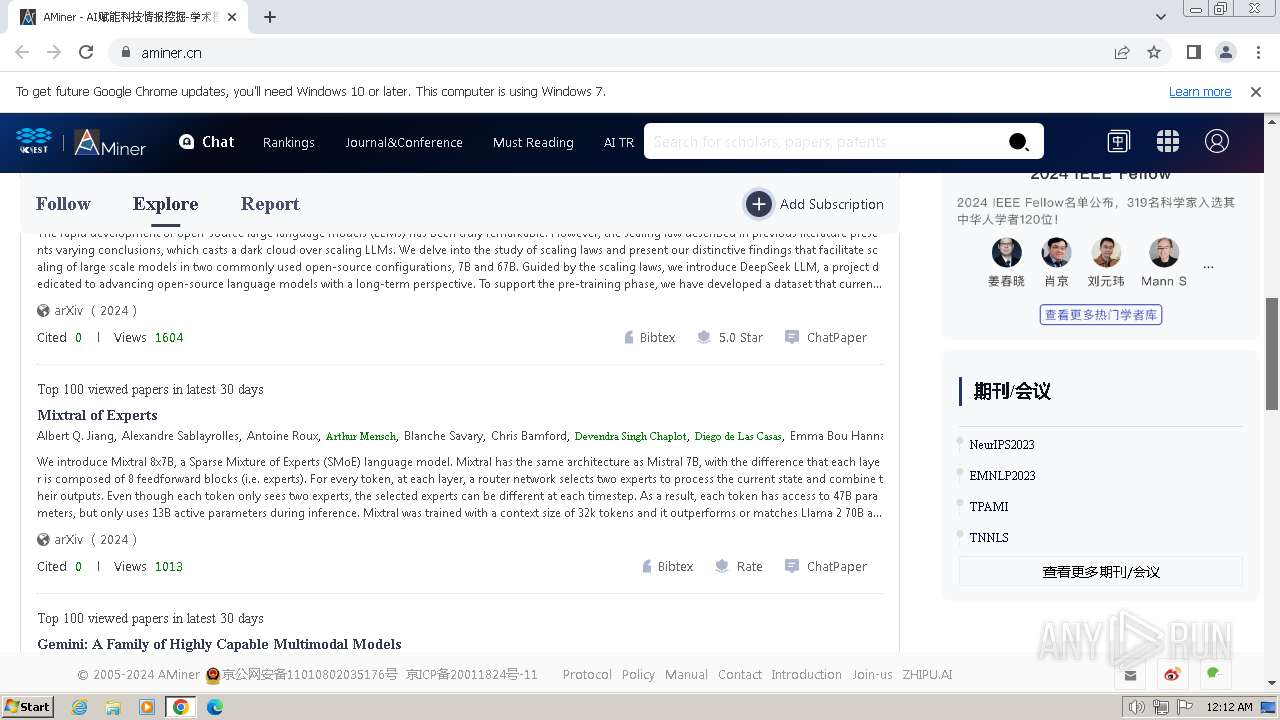Click the share page icon in address bar
This screenshot has width=1280, height=720.
click(1122, 52)
